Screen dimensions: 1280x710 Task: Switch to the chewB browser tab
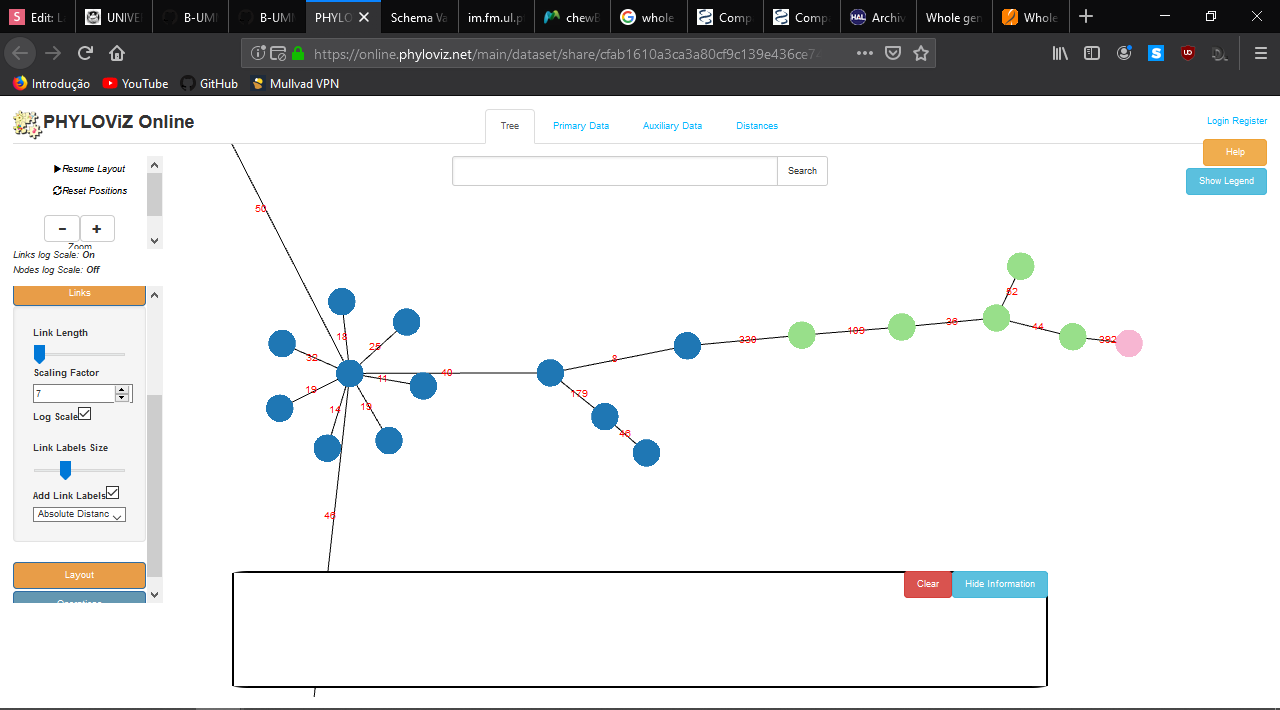click(572, 17)
